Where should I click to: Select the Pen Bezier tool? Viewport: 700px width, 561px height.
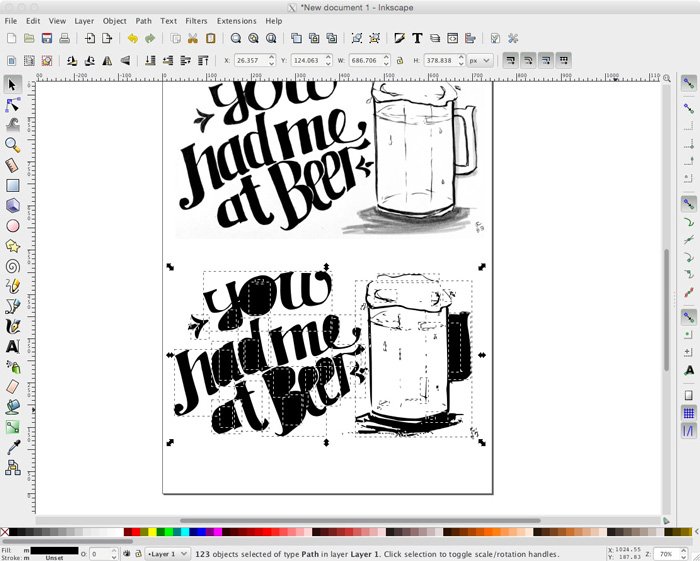click(12, 306)
